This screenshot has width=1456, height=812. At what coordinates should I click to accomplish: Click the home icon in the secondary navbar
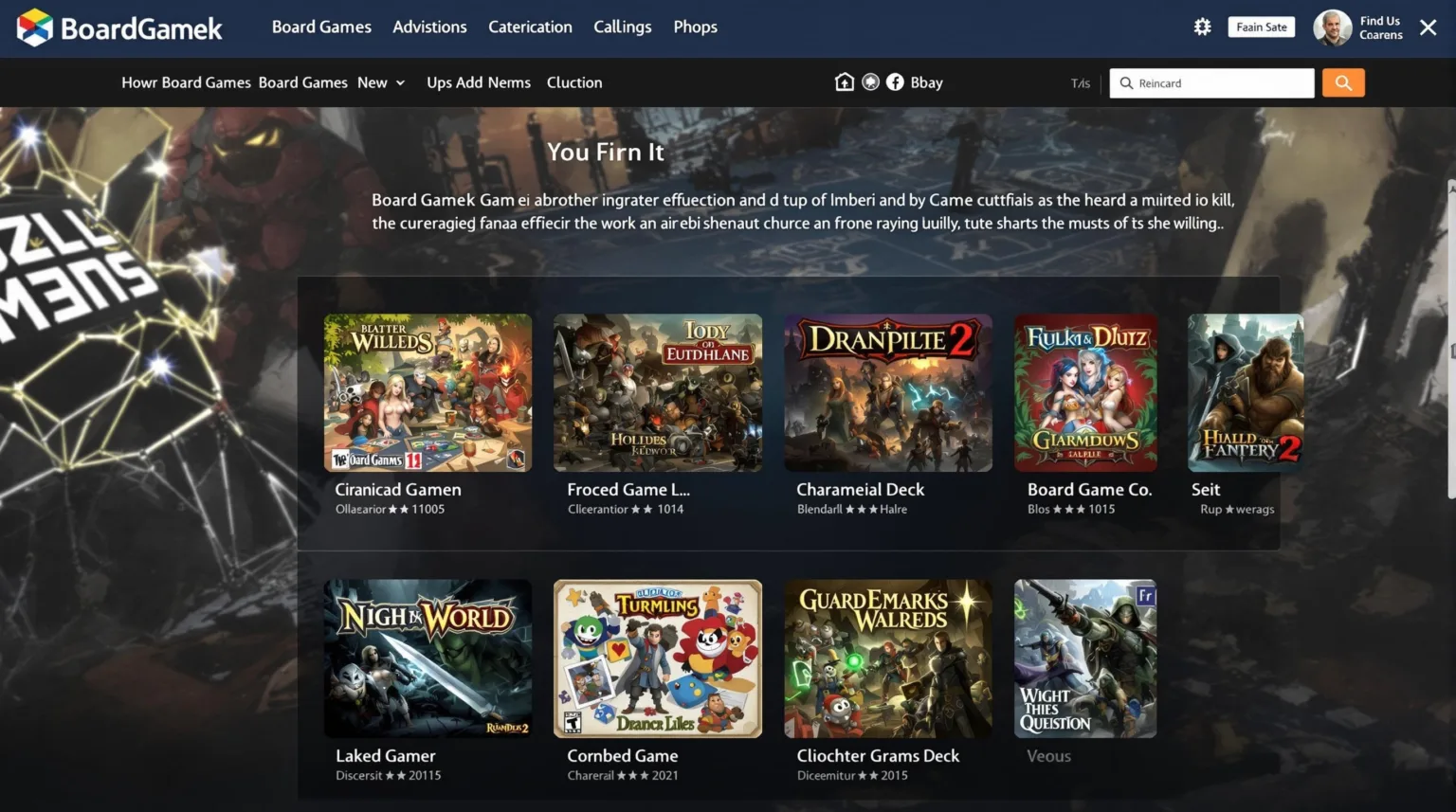coord(845,82)
